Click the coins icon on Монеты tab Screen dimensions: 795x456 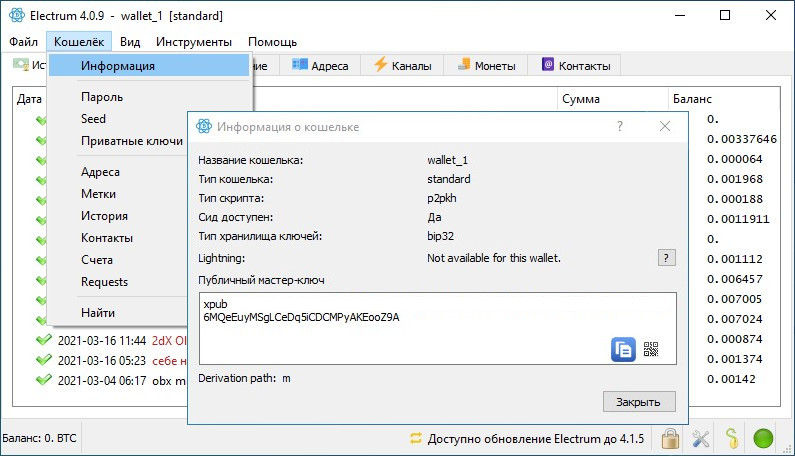pyautogui.click(x=464, y=64)
